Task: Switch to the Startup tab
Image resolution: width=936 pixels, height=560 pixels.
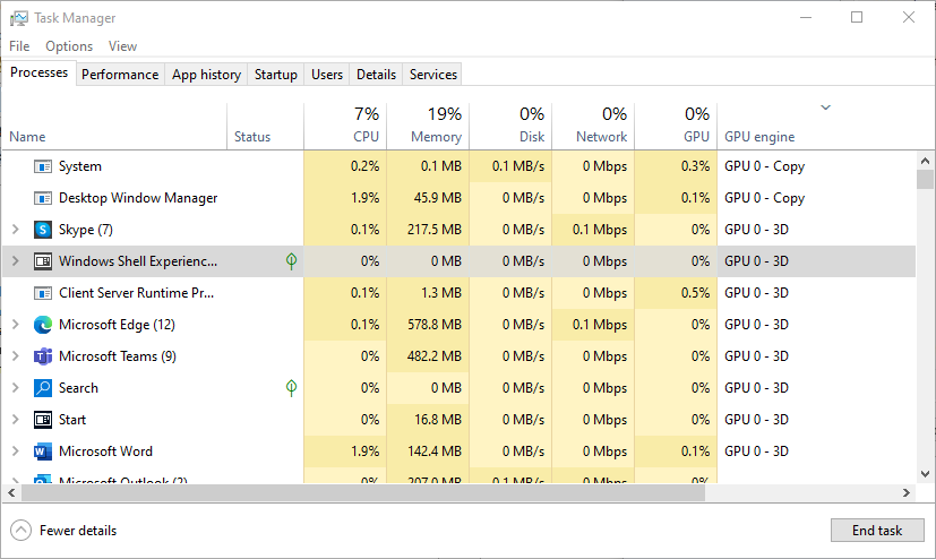Action: tap(276, 74)
